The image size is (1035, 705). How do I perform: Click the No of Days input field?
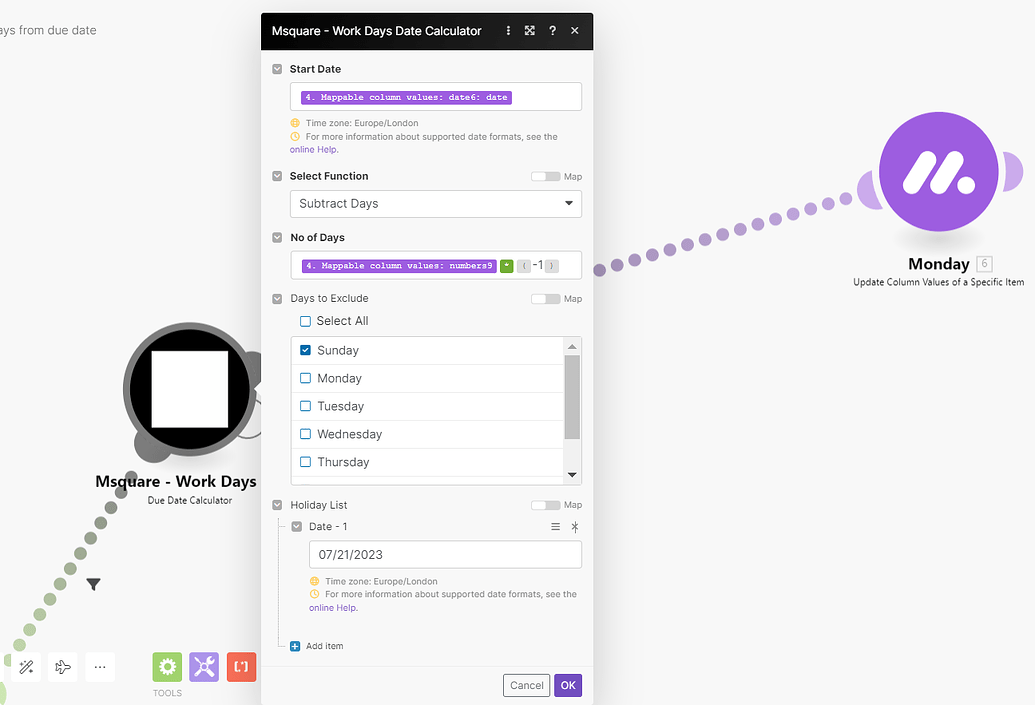436,265
